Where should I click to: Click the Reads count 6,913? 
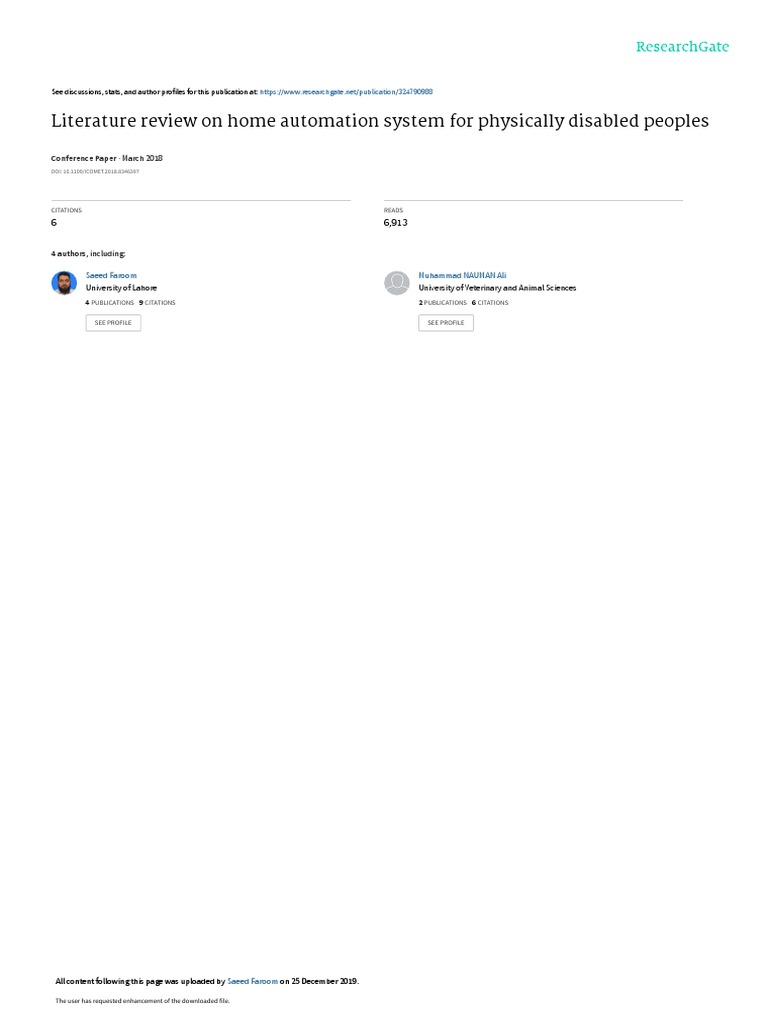point(396,223)
